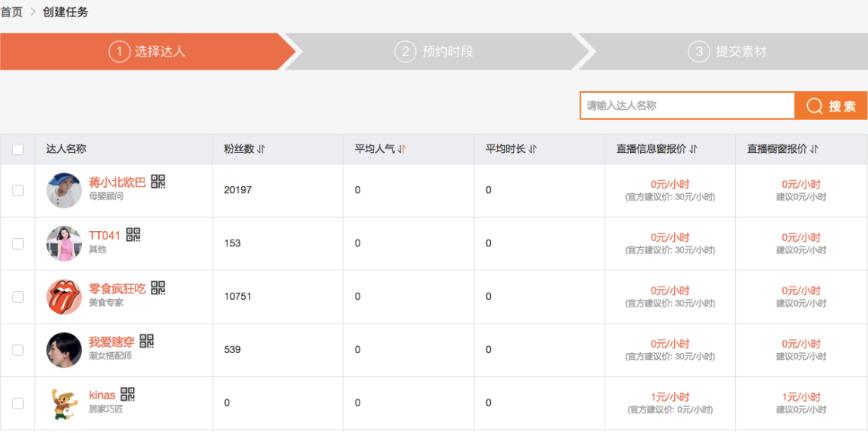Go to step 2 预约时段
868x433 pixels.
pyautogui.click(x=434, y=52)
